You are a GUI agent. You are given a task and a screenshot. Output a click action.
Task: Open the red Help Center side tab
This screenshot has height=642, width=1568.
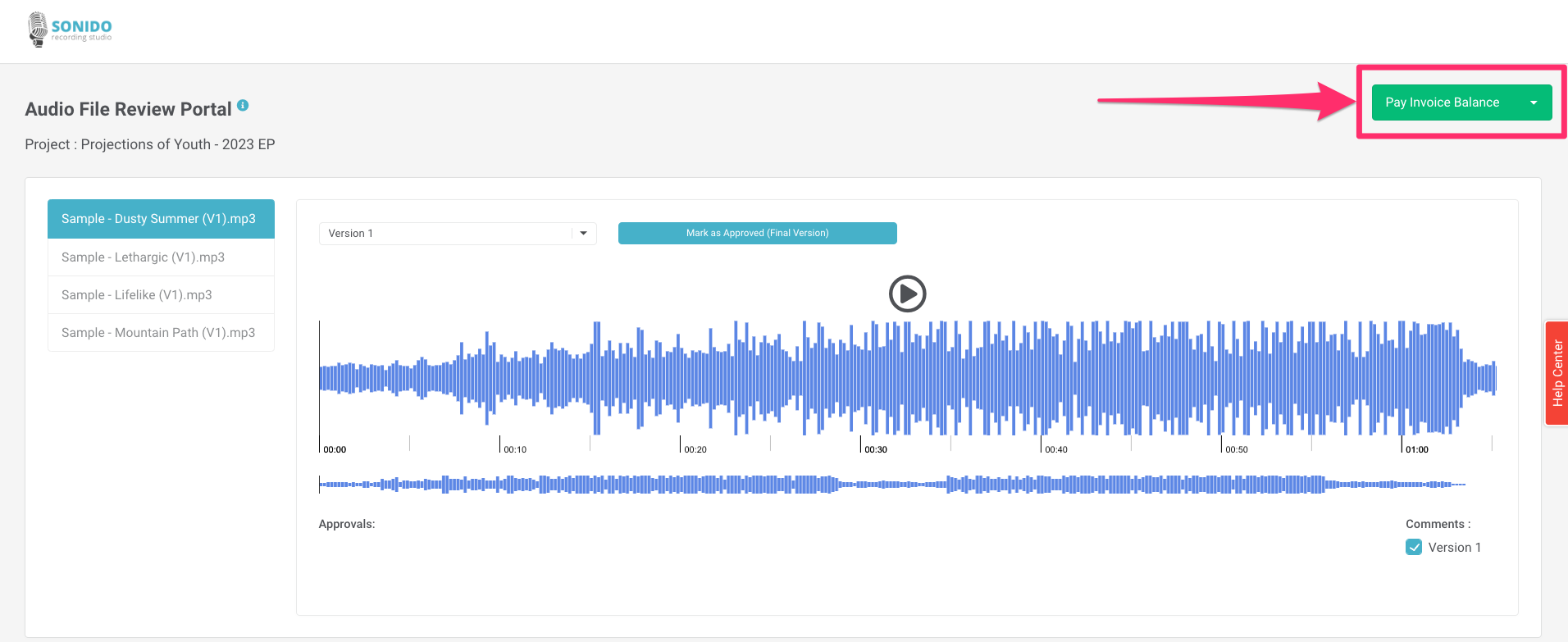pyautogui.click(x=1557, y=373)
